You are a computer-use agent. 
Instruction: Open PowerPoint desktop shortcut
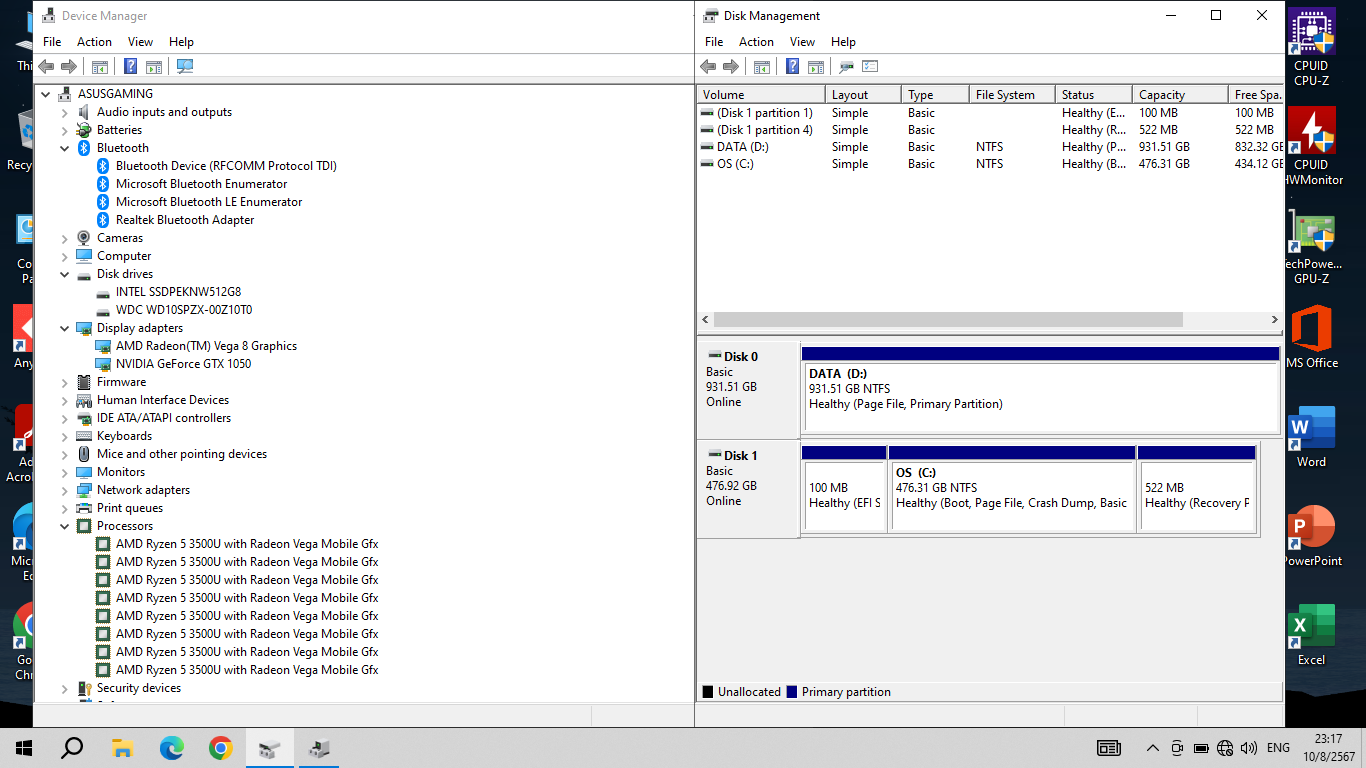tap(1311, 536)
